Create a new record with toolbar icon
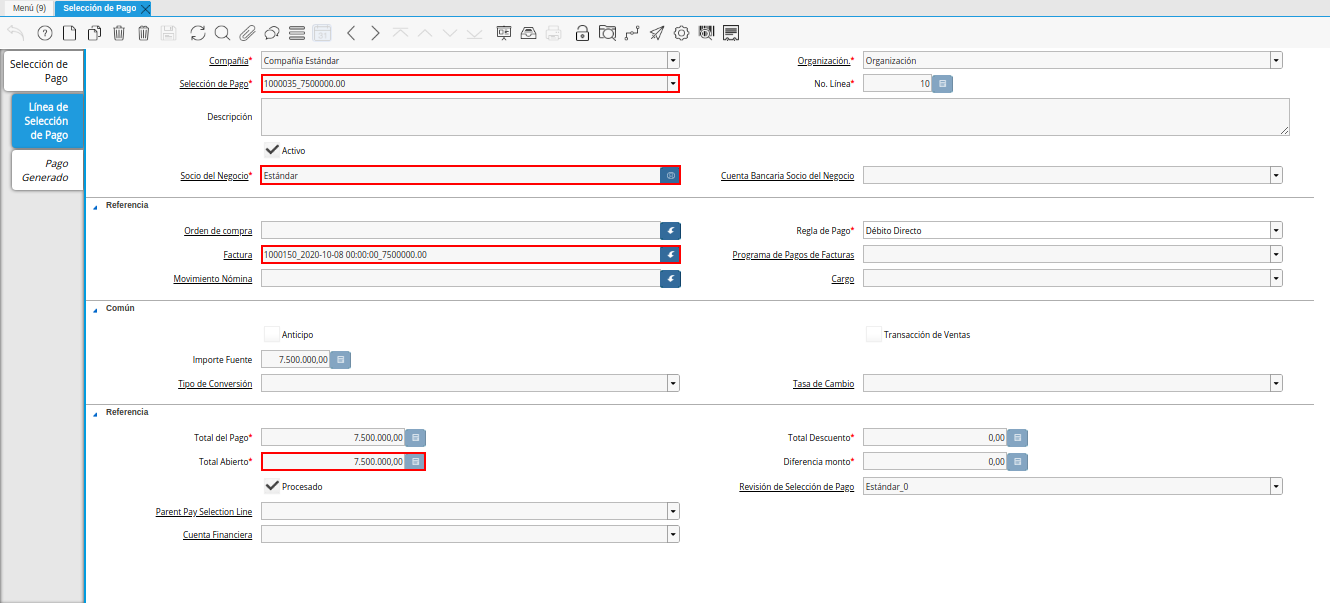Image resolution: width=1330 pixels, height=603 pixels. (69, 33)
